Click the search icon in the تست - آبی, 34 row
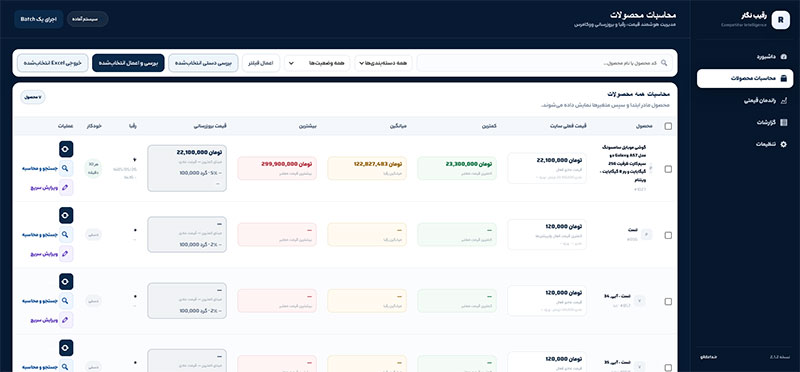800x372 pixels. tap(66, 301)
